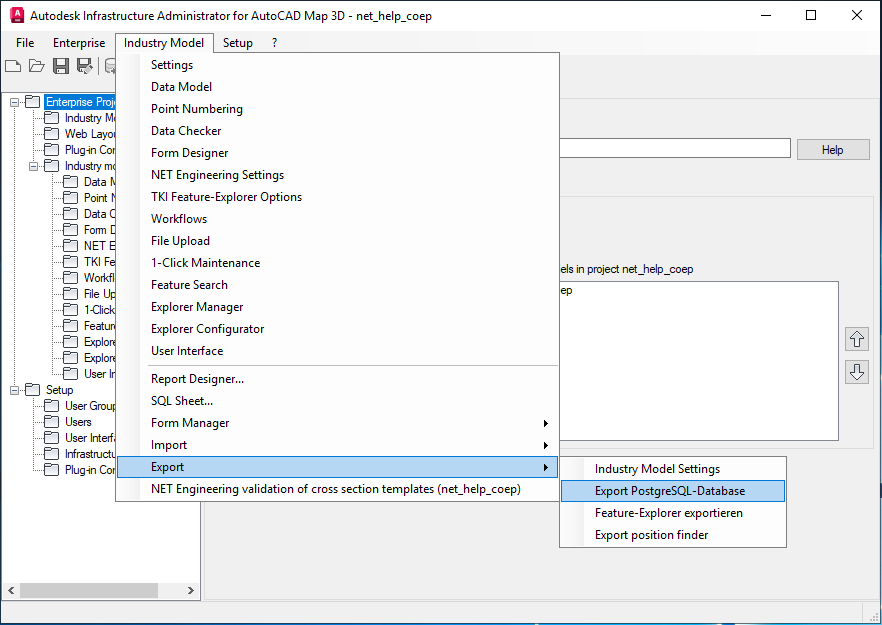This screenshot has width=882, height=625.
Task: Click horizontal scrollbar left arrow in tree panel
Action: pos(11,590)
